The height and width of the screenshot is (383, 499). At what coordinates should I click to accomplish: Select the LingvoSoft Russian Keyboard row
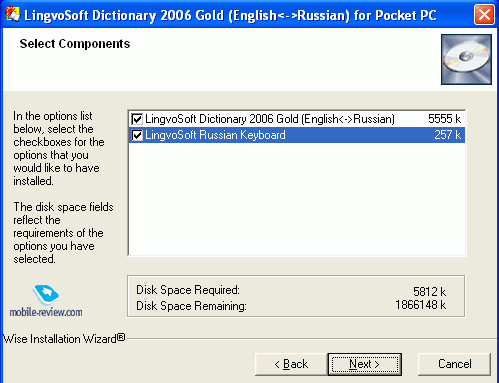(x=296, y=135)
